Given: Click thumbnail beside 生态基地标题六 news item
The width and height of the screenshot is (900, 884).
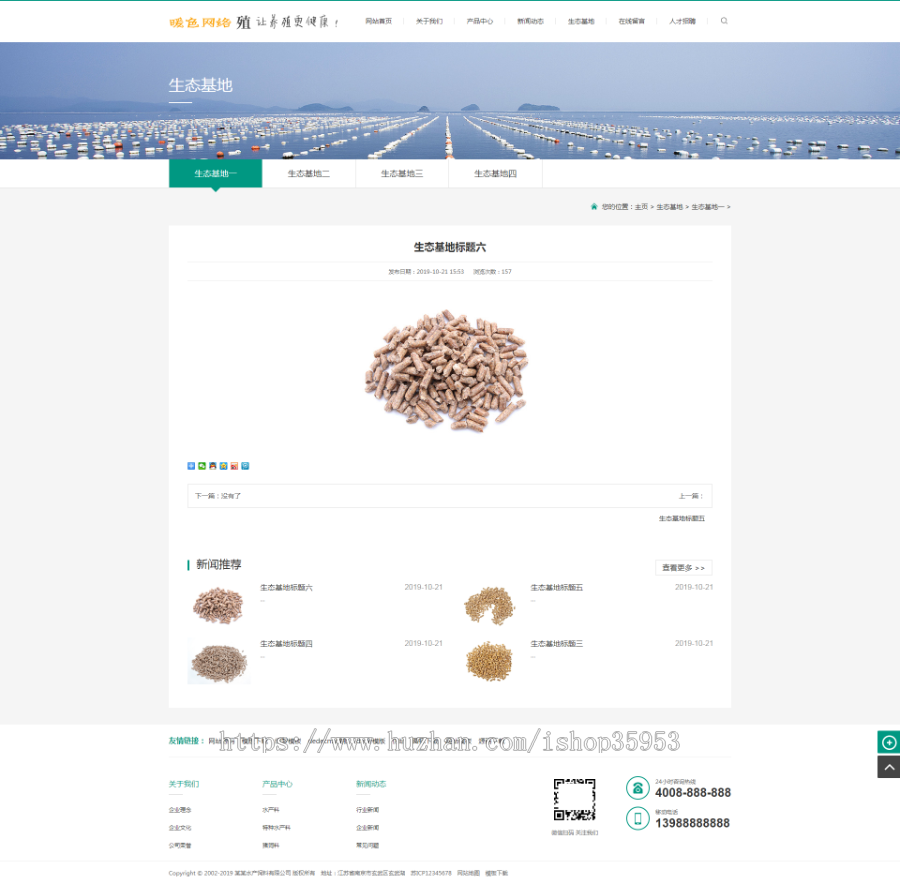Looking at the screenshot, I should (x=219, y=605).
